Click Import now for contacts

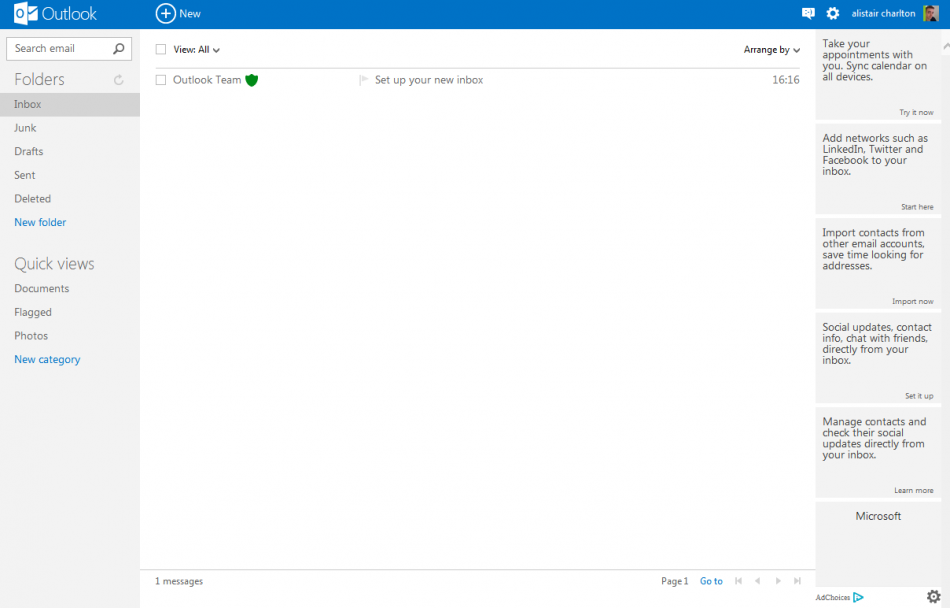tap(912, 301)
